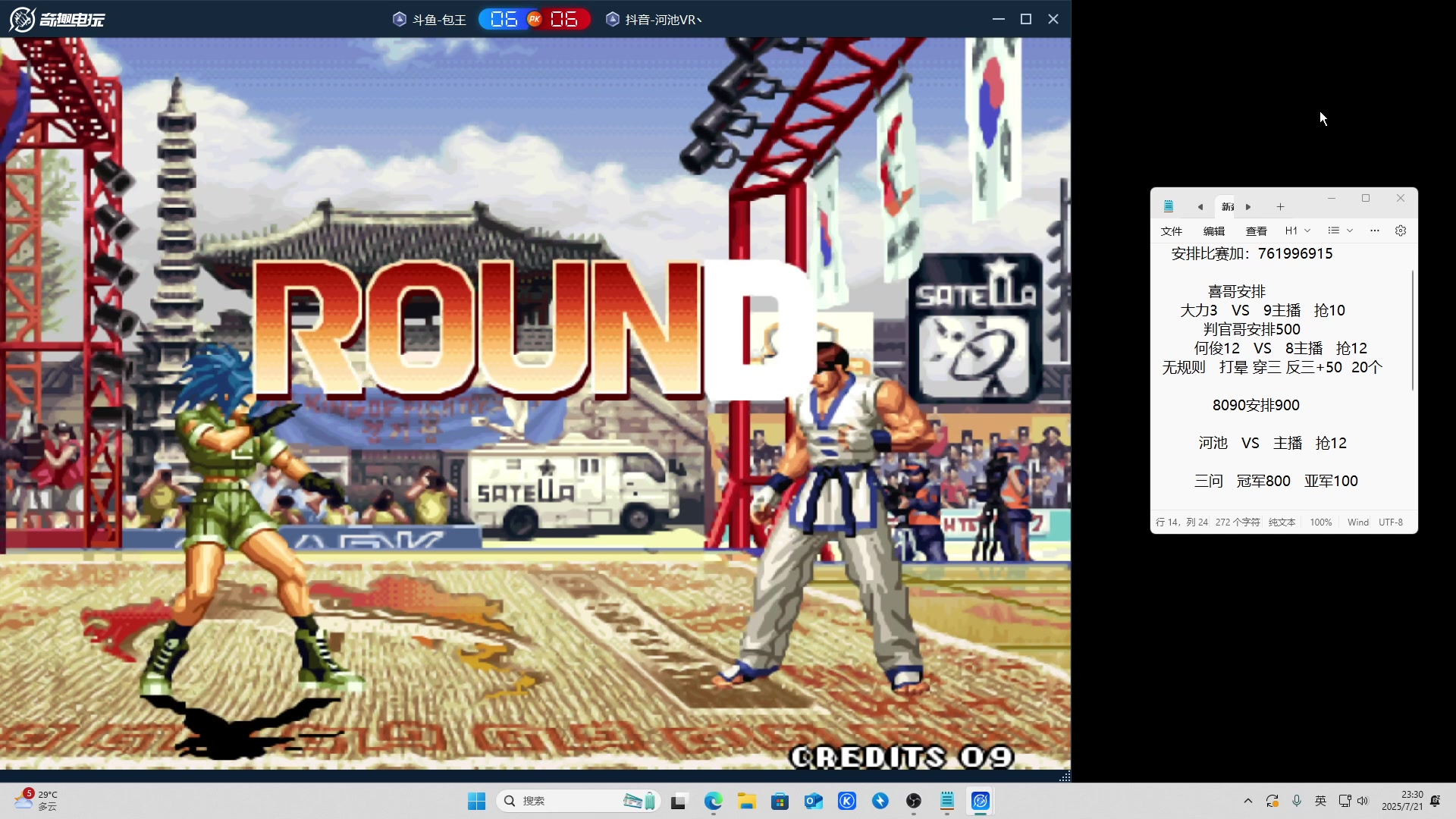Open the blue K app on taskbar
This screenshot has width=1456, height=819.
pos(847,801)
